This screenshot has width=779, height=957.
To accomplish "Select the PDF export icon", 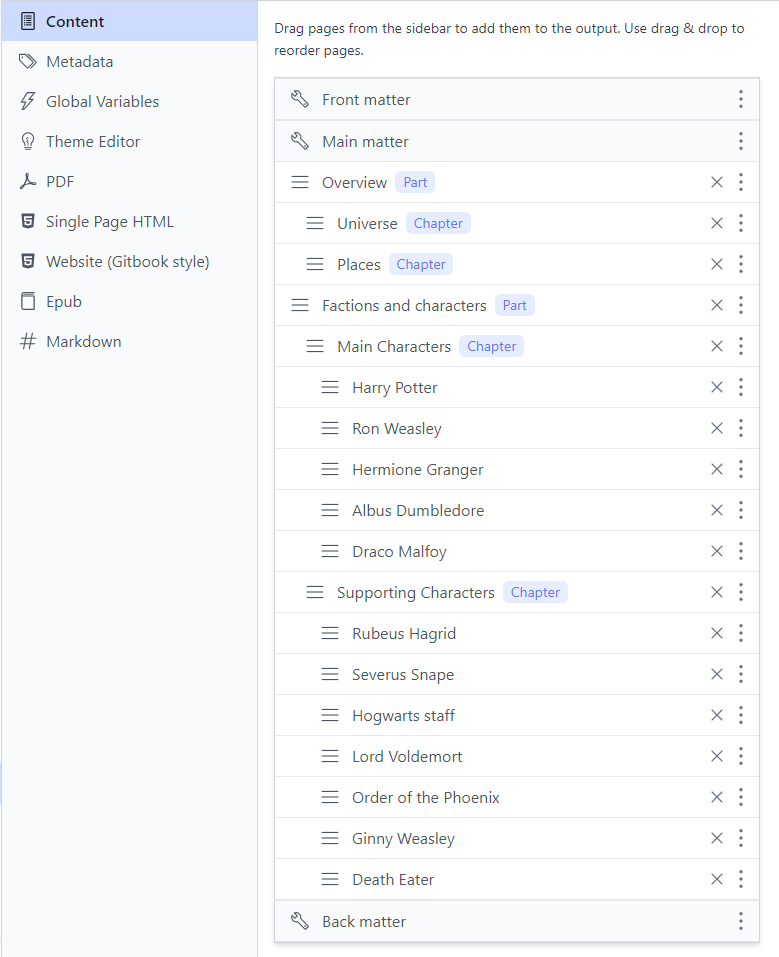I will pos(25,181).
